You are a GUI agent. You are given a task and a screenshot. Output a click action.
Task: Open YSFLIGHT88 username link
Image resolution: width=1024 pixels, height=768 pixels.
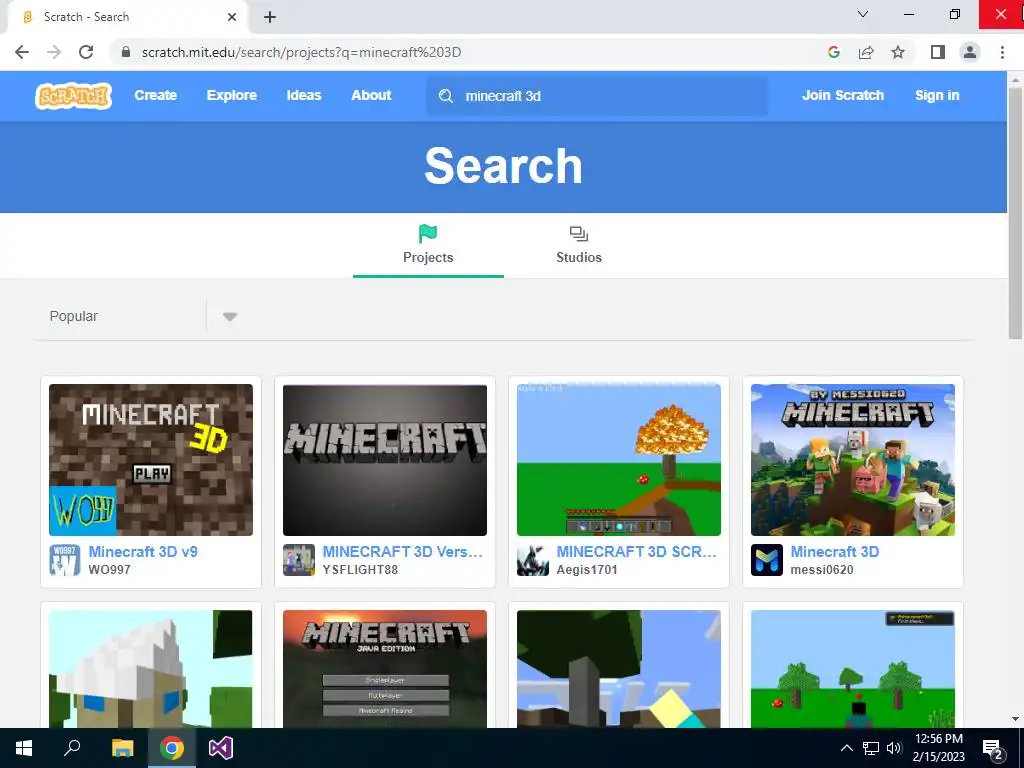tap(360, 569)
